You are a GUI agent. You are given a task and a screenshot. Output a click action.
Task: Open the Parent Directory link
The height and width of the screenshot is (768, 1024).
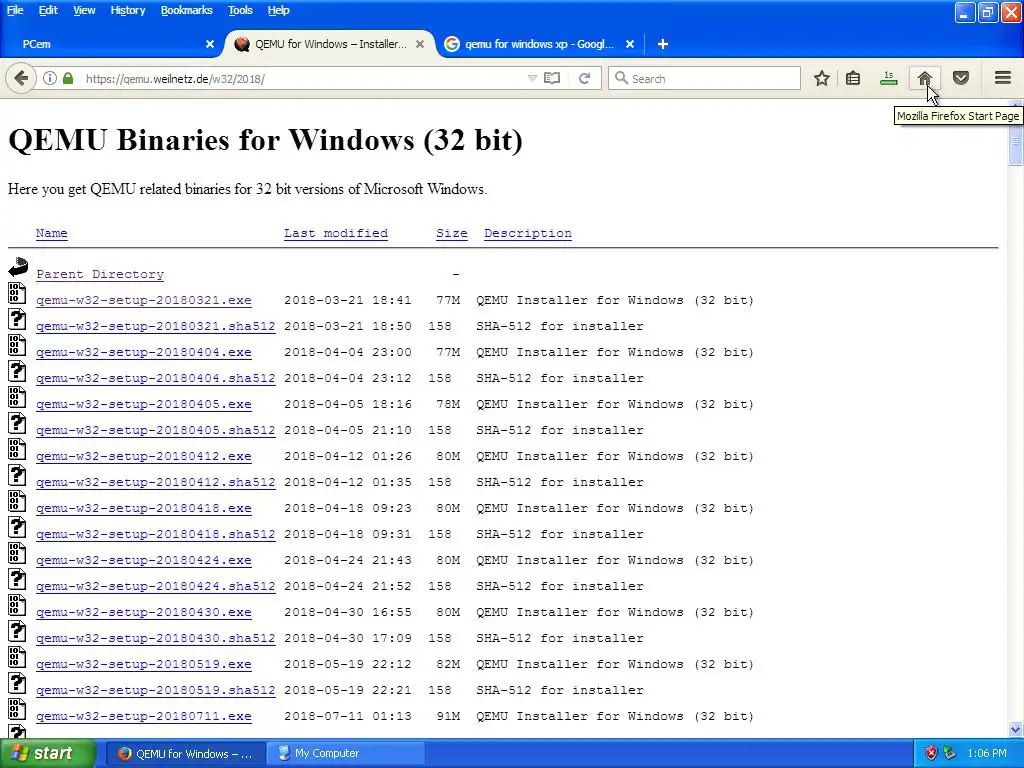[100, 274]
